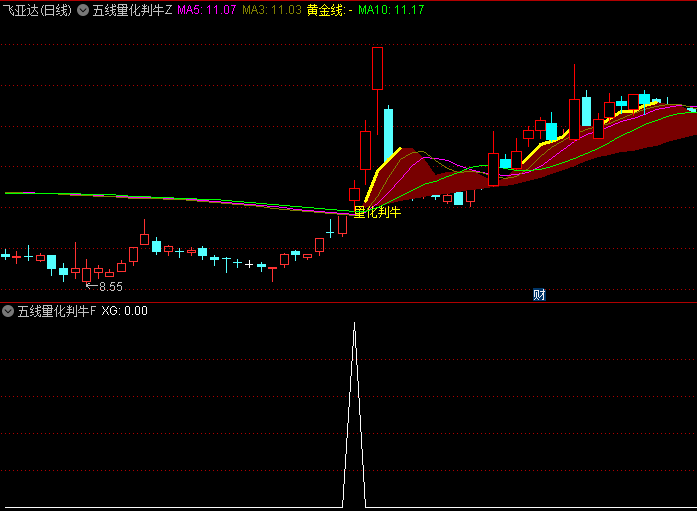The image size is (697, 511).
Task: Select the tallest red candlestick at peak
Action: click(x=377, y=68)
